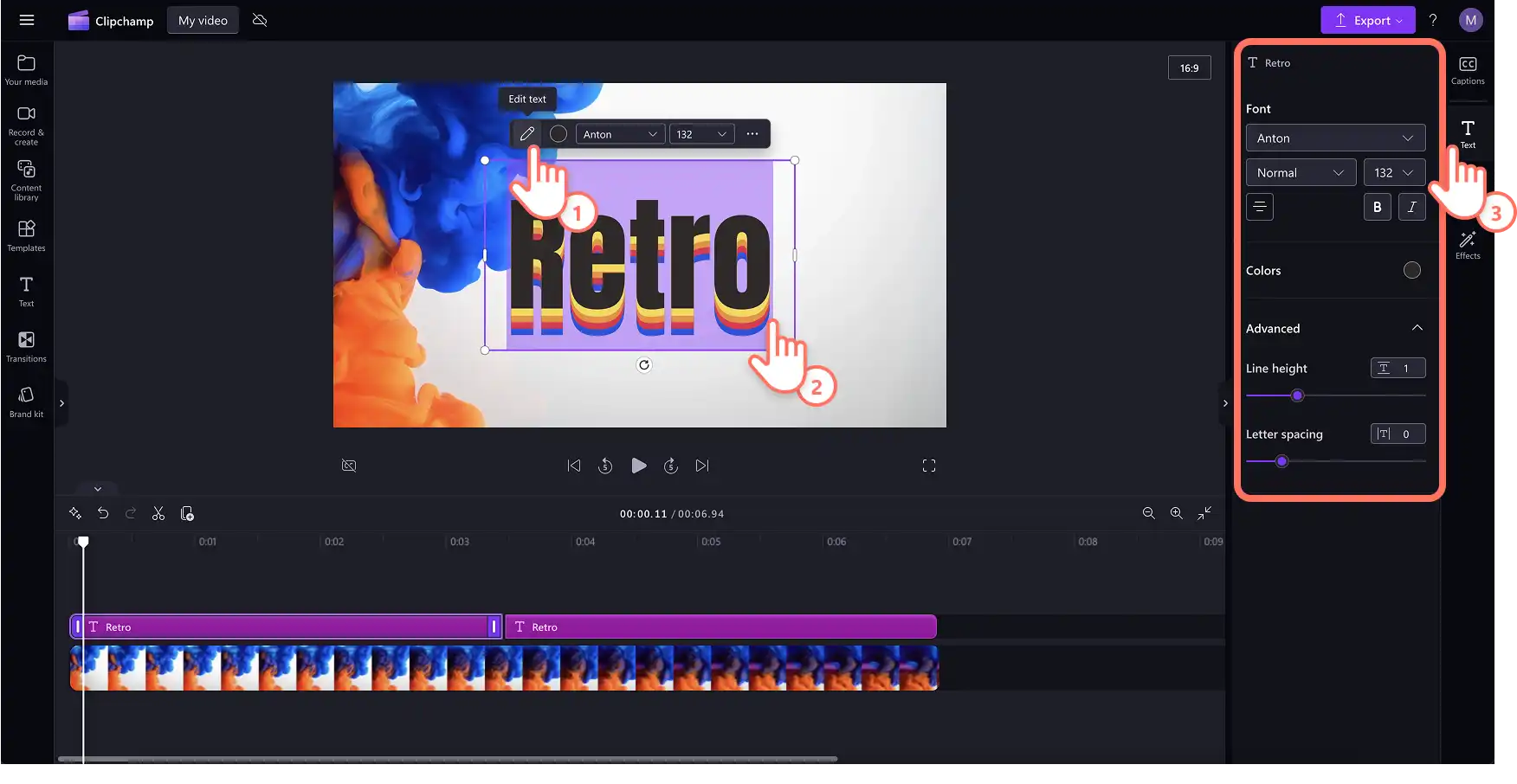Change the 16:9 aspect ratio
This screenshot has width=1517, height=784.
1190,67
